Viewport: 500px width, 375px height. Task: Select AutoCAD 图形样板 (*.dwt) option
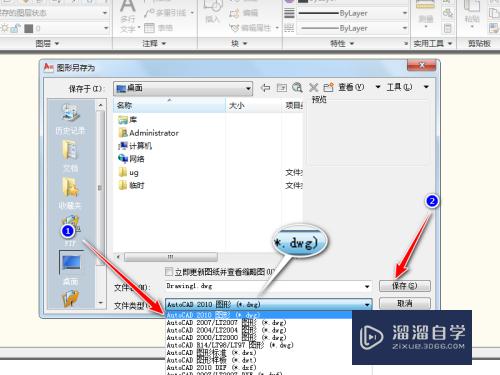[x=211, y=360]
